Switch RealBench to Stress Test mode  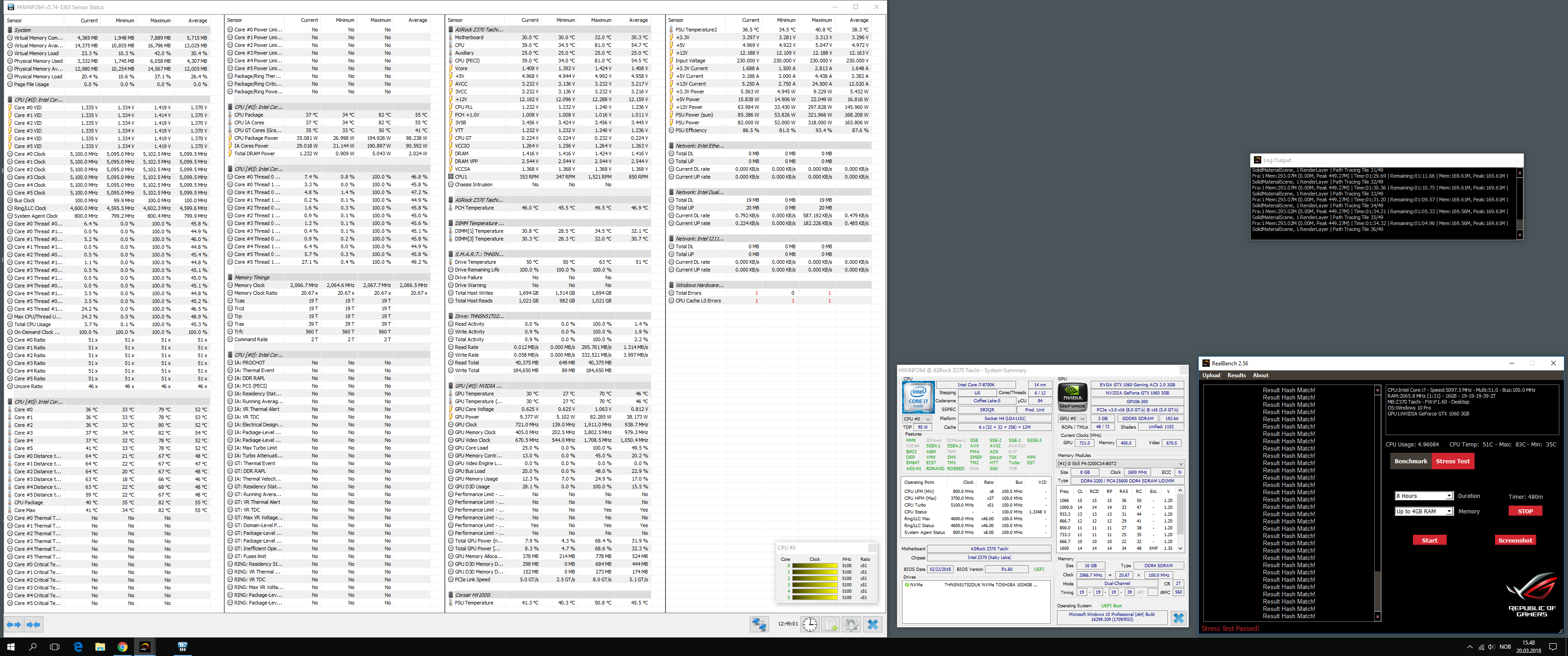pyautogui.click(x=1452, y=461)
